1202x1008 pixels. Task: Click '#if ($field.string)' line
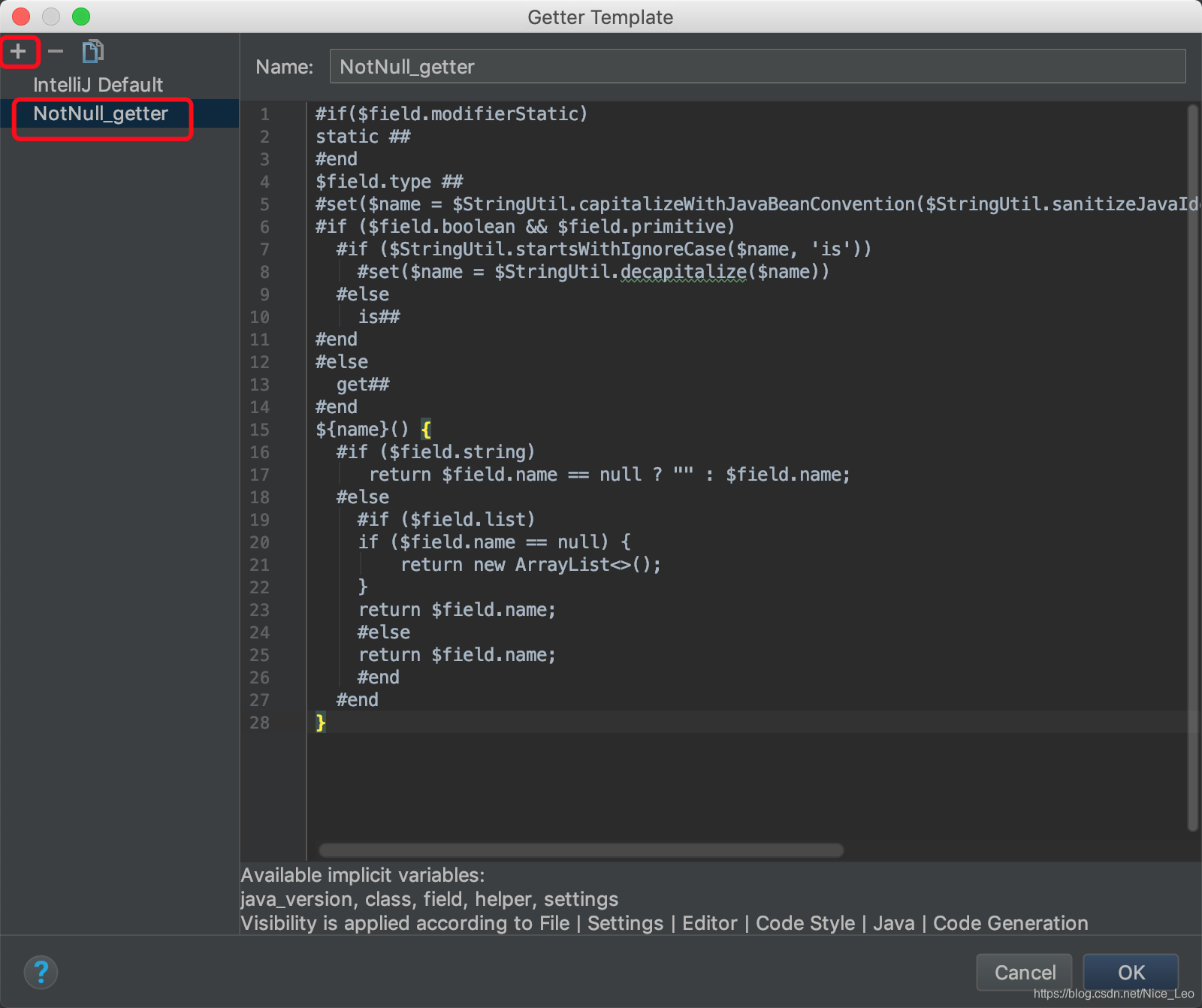coord(436,452)
